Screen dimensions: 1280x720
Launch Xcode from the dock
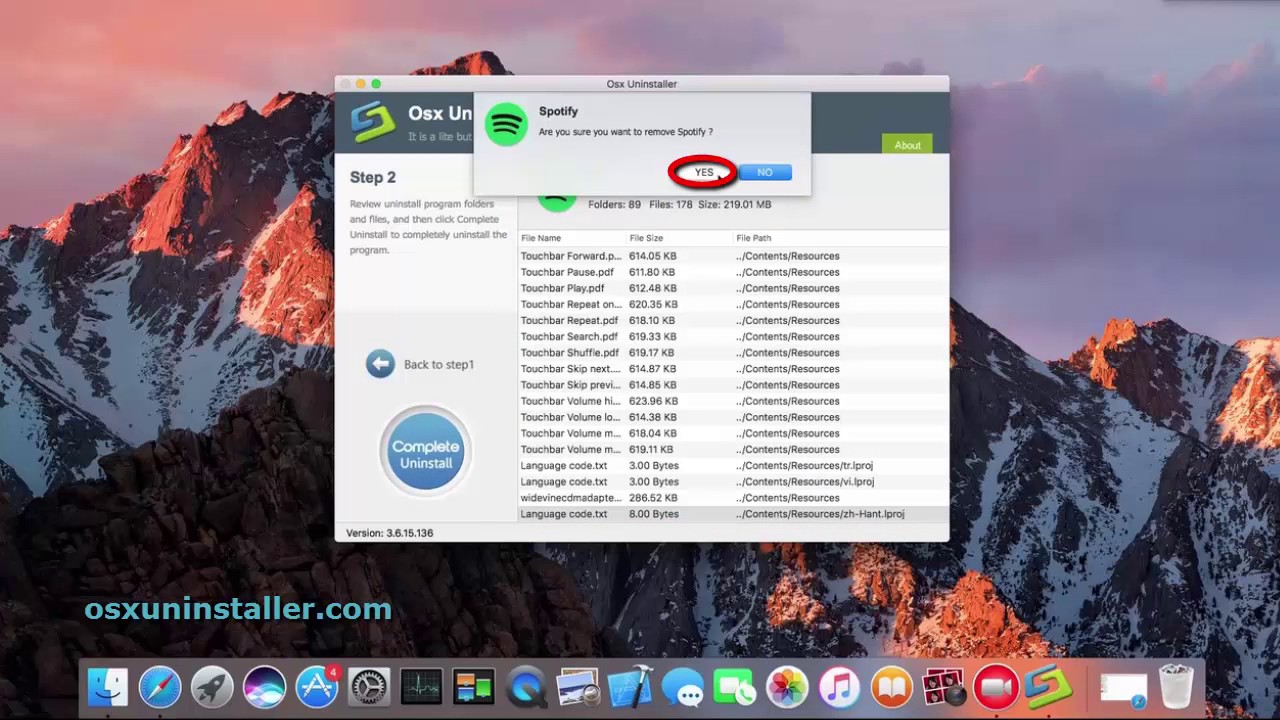pyautogui.click(x=630, y=687)
